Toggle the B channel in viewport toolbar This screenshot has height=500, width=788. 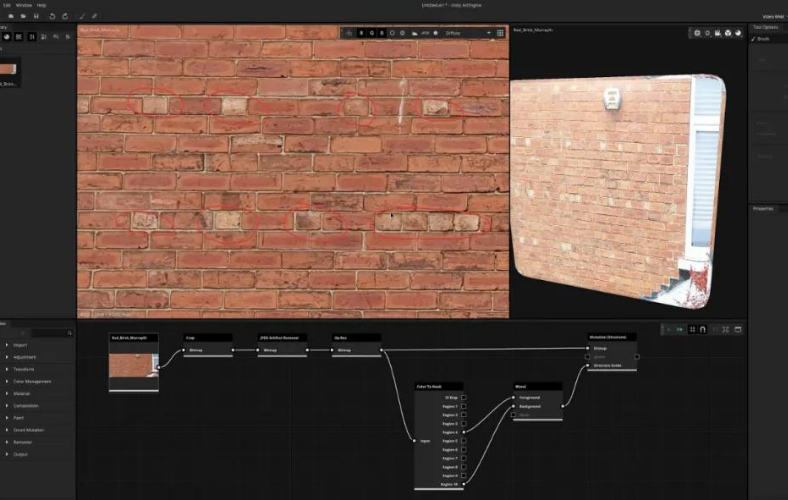382,33
